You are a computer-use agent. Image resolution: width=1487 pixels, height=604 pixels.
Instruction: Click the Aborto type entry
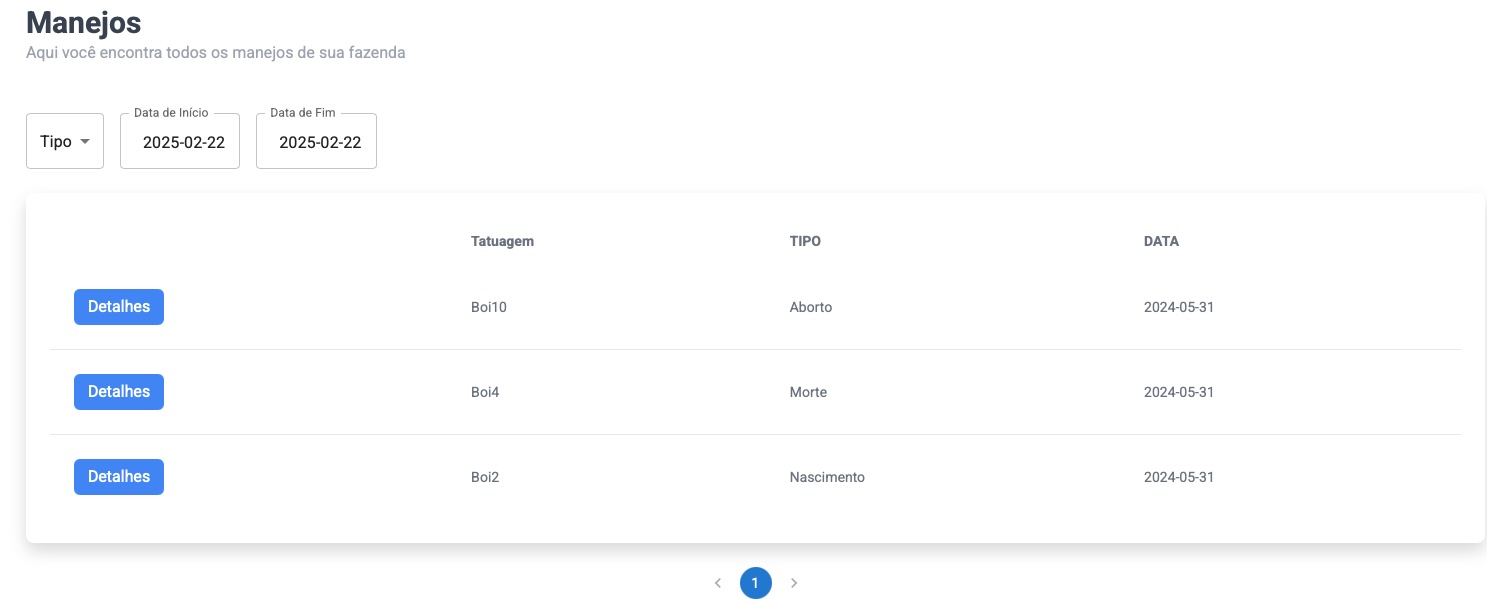click(810, 307)
